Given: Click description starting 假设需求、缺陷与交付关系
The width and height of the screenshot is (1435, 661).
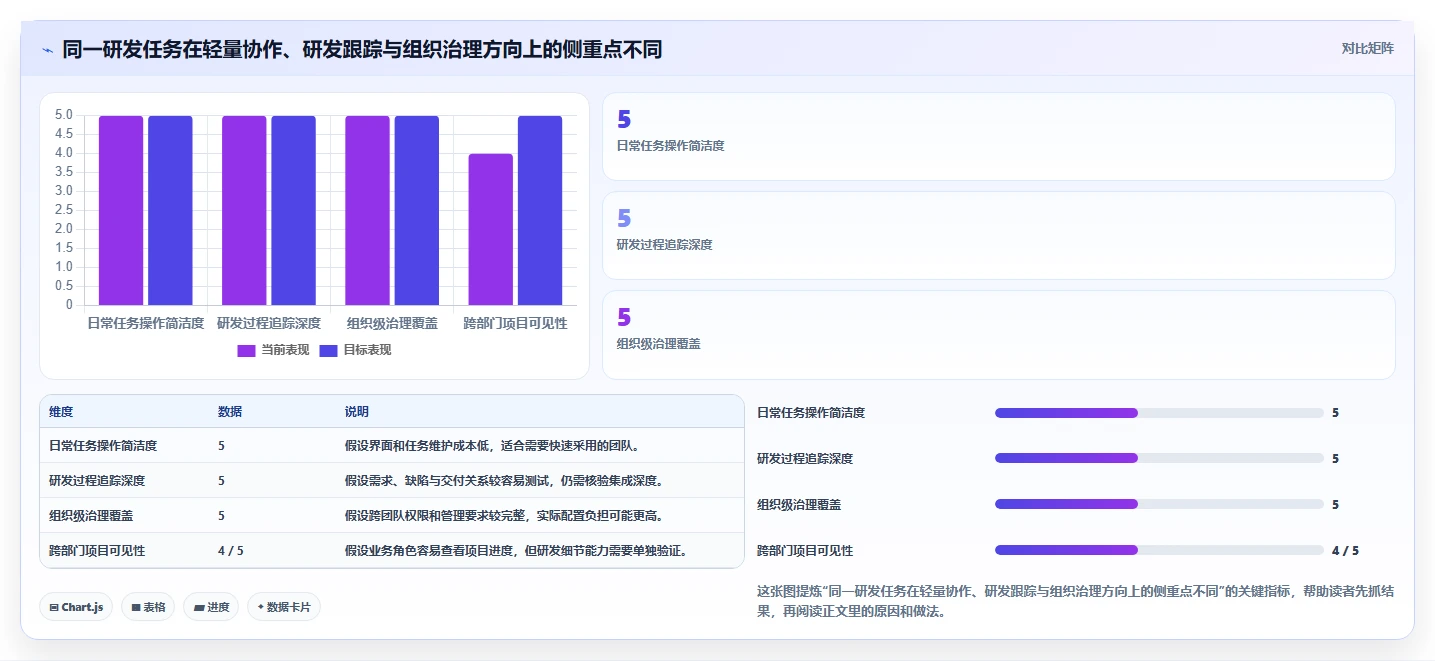Looking at the screenshot, I should point(504,481).
